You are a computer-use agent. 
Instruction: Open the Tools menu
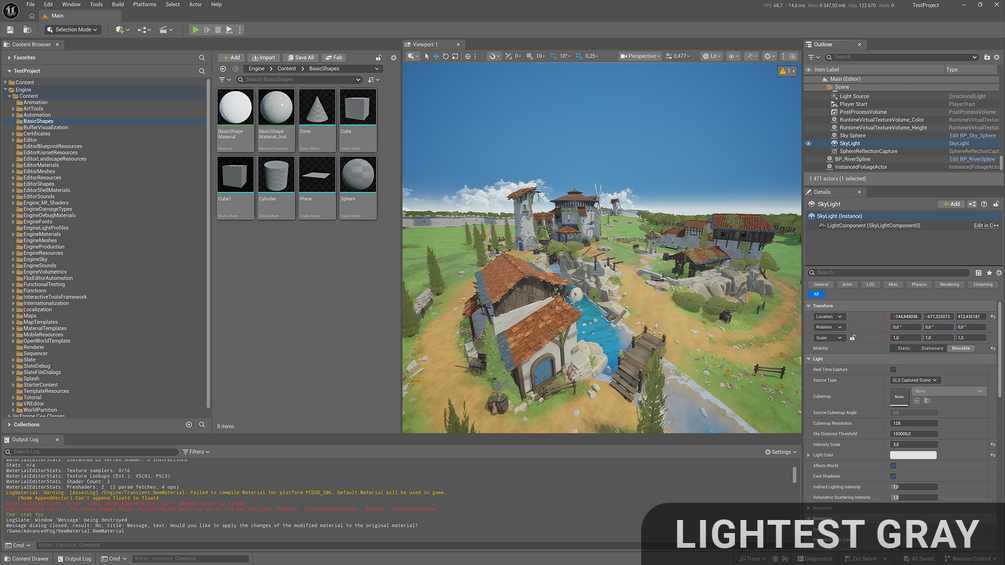pos(96,4)
